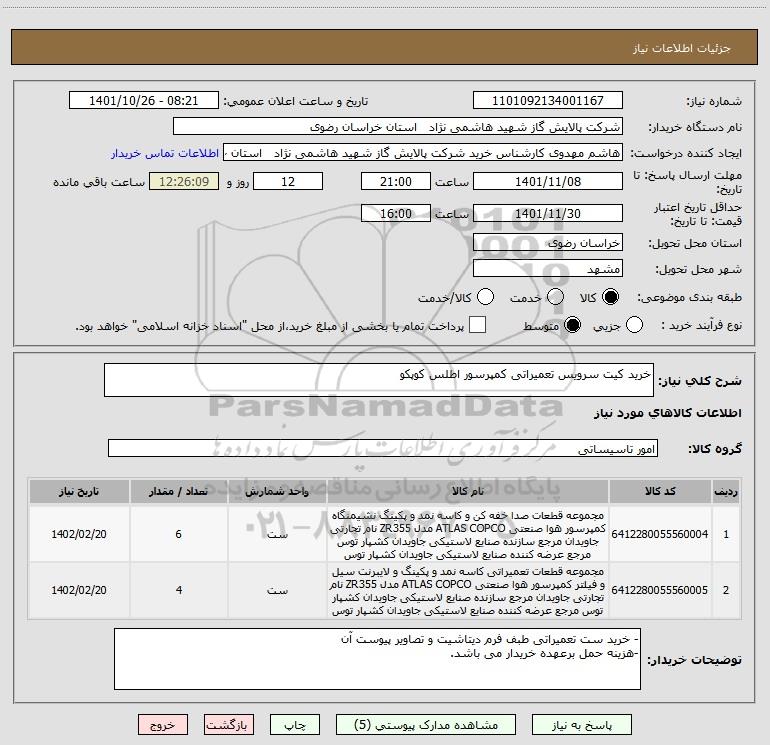The height and width of the screenshot is (745, 770).
Task: Click the استان محل تحویل field
Action: [547, 243]
